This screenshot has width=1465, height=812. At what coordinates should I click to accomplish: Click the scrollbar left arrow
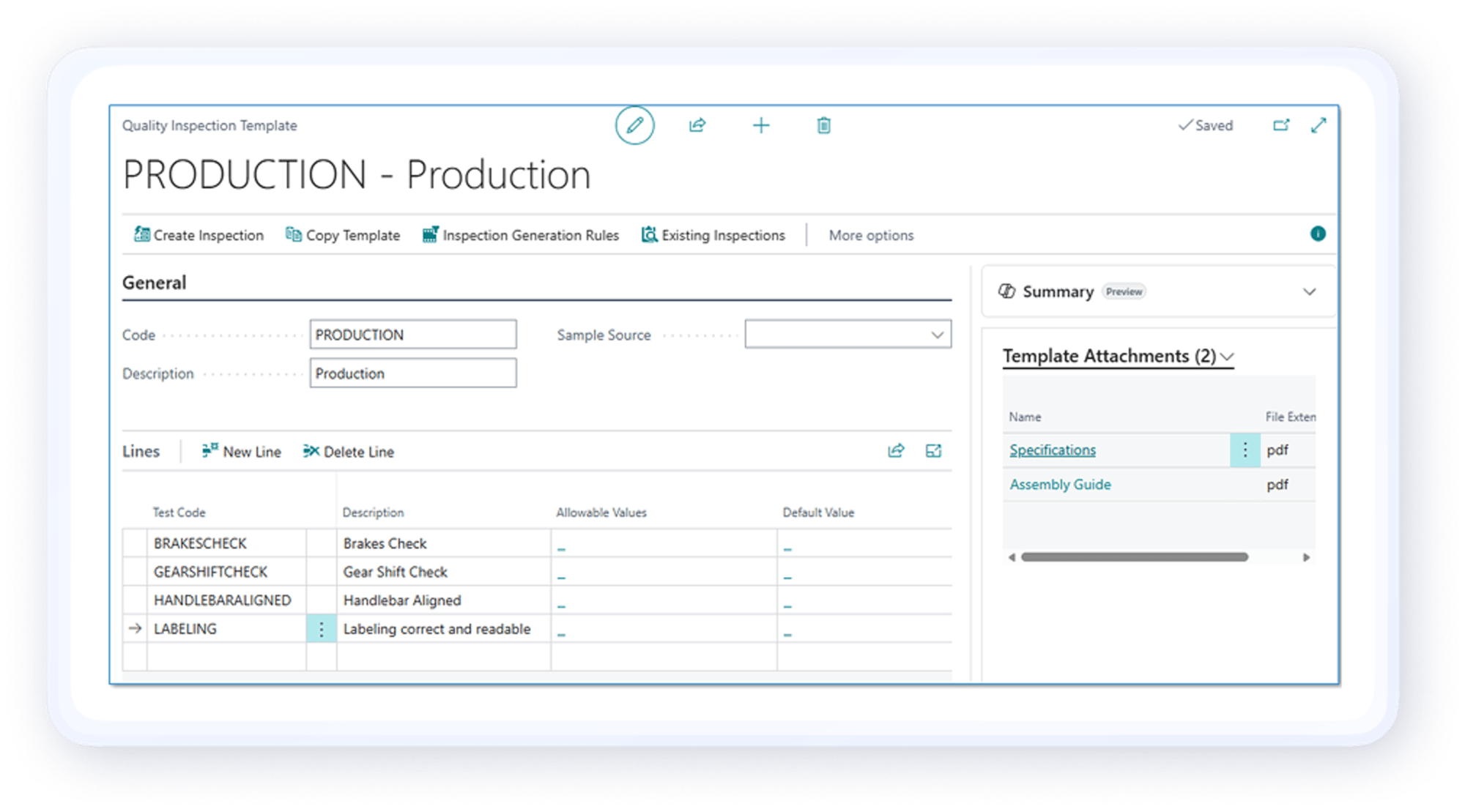point(1012,557)
